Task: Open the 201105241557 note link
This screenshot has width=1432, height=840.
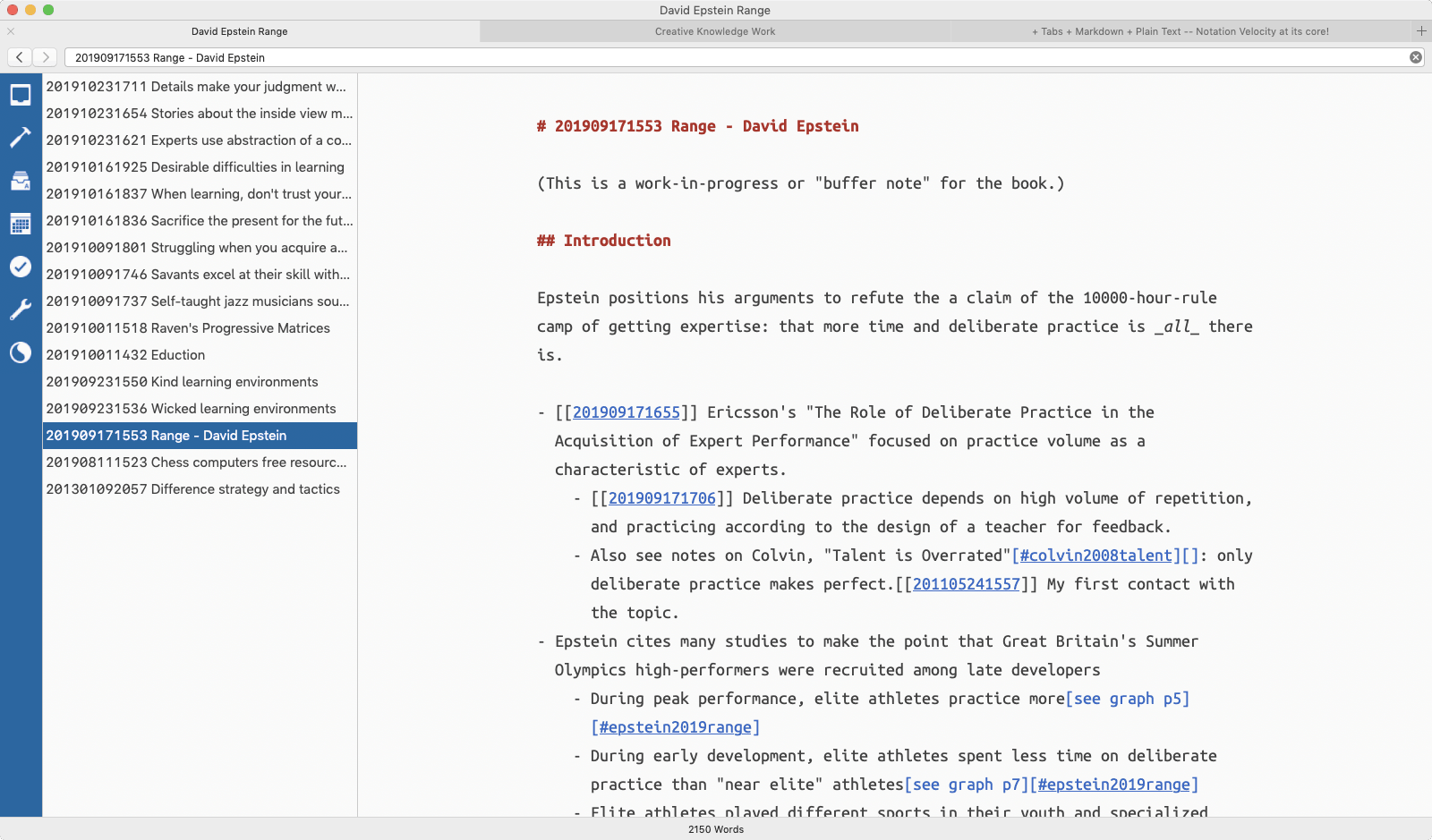Action: pyautogui.click(x=966, y=584)
